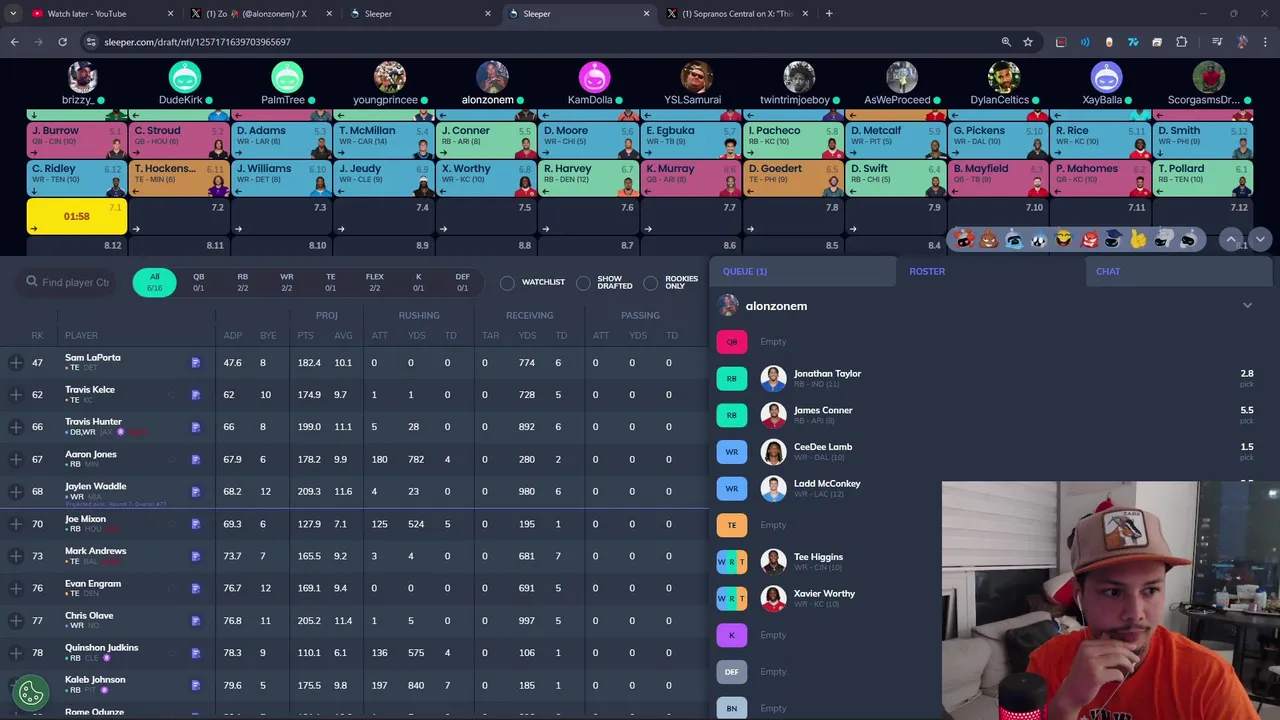This screenshot has height=720, width=1280.
Task: Filter players by DEF position
Action: (462, 283)
